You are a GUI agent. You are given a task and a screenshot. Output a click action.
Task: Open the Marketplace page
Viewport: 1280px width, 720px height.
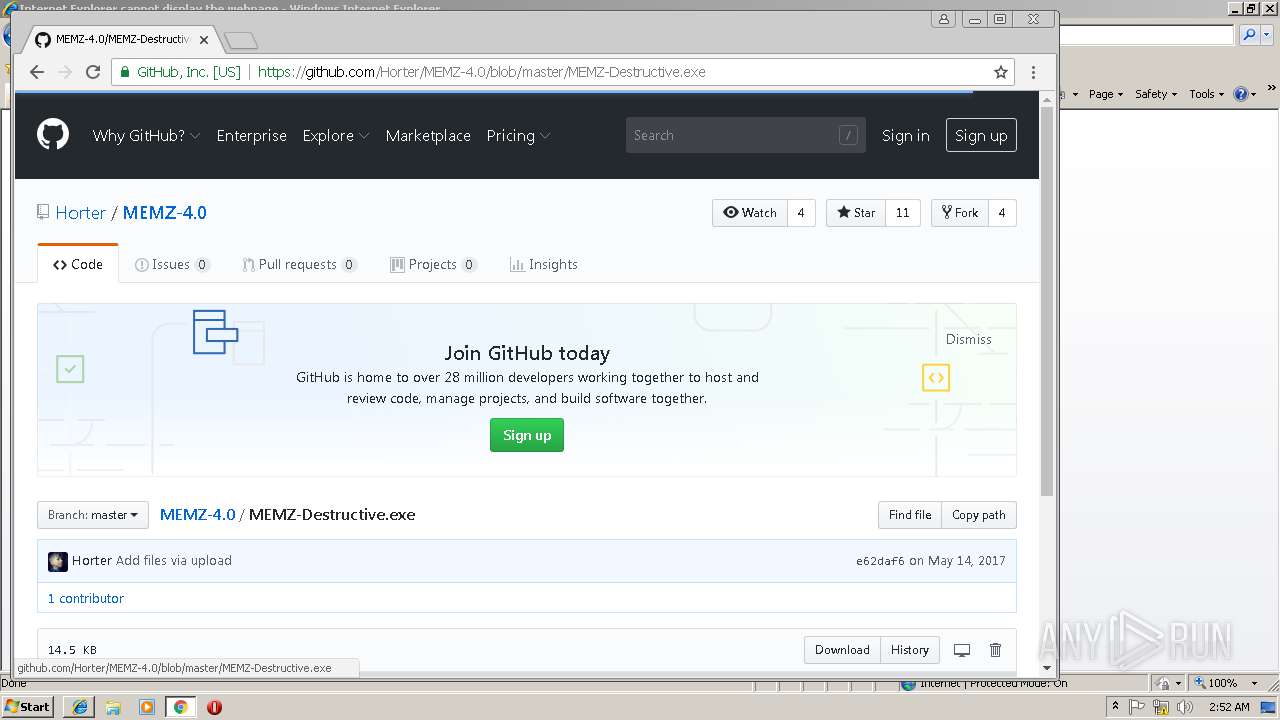pos(428,136)
